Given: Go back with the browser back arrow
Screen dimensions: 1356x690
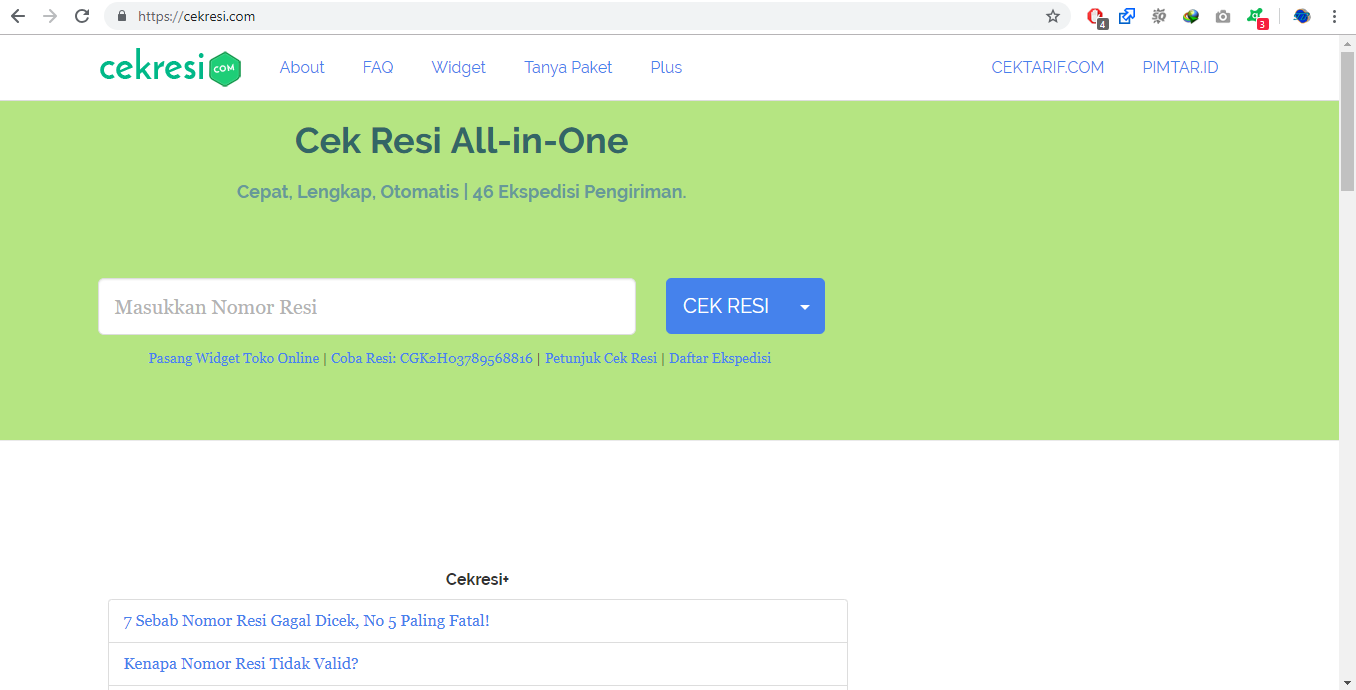Looking at the screenshot, I should pos(18,16).
